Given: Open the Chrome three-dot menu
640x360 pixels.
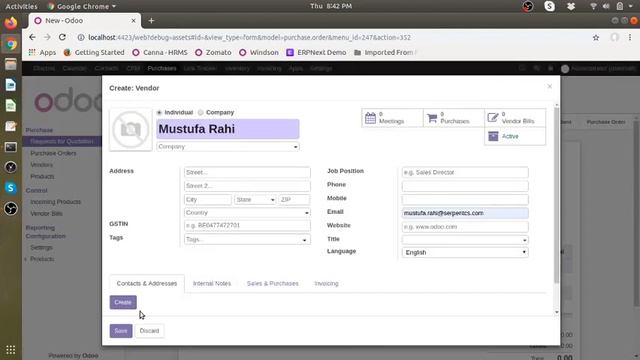Looking at the screenshot, I should pyautogui.click(x=630, y=38).
